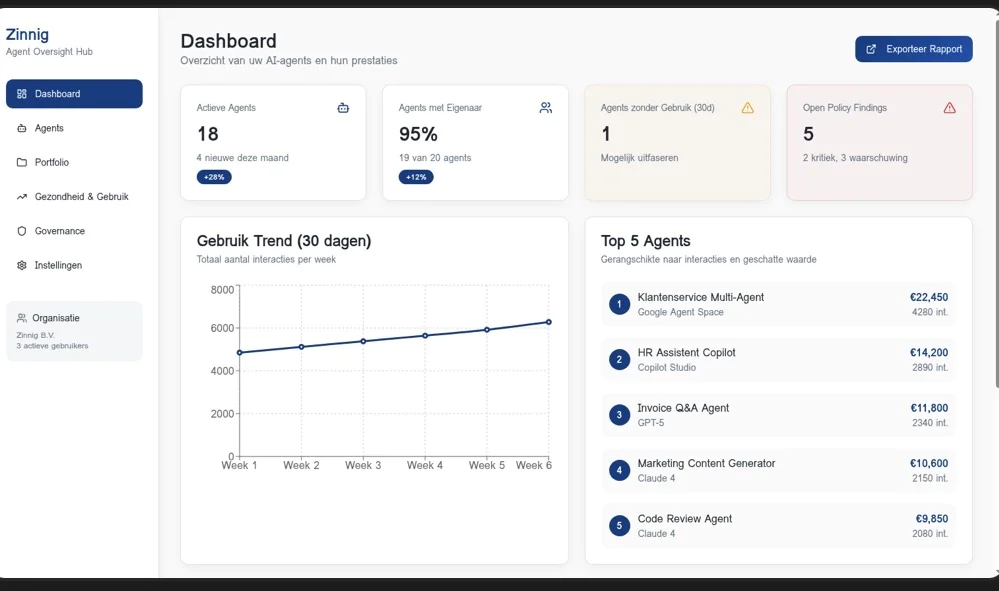
Task: Click the Organisatie Zinnig B.V. panel
Action: (74, 331)
